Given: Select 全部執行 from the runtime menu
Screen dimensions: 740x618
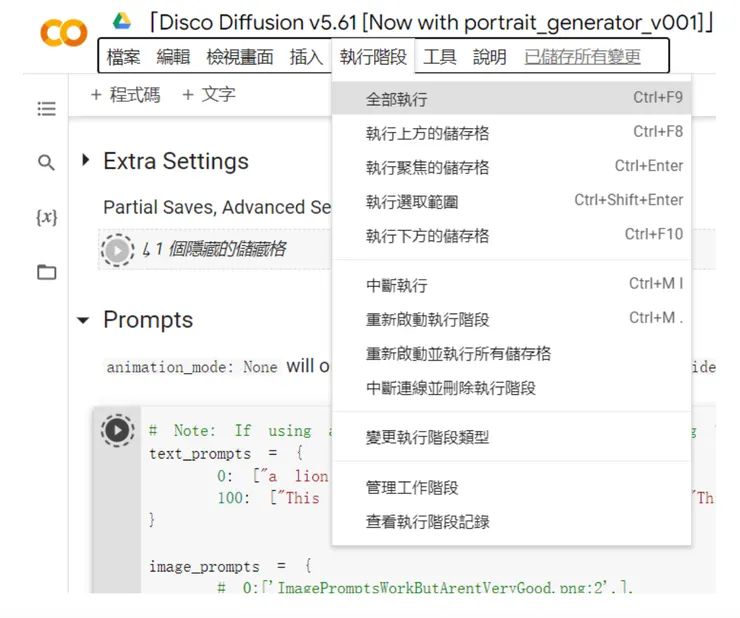Looking at the screenshot, I should (397, 99).
